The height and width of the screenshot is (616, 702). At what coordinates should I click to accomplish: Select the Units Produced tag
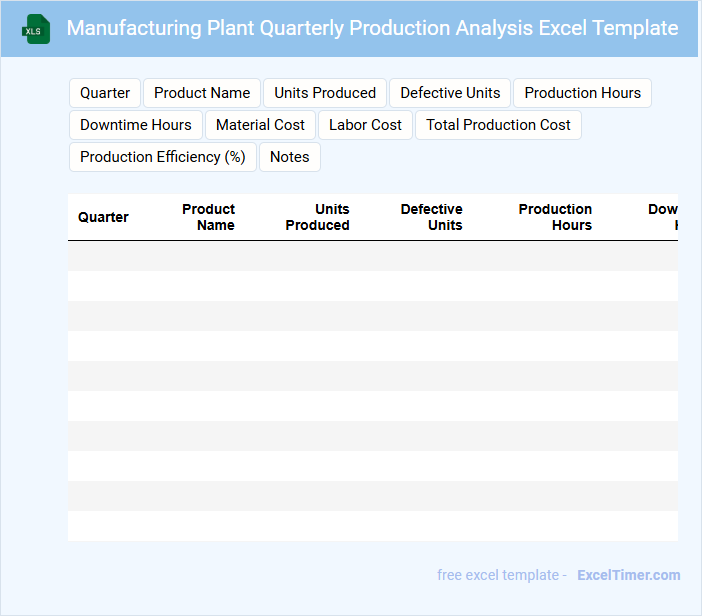point(325,93)
